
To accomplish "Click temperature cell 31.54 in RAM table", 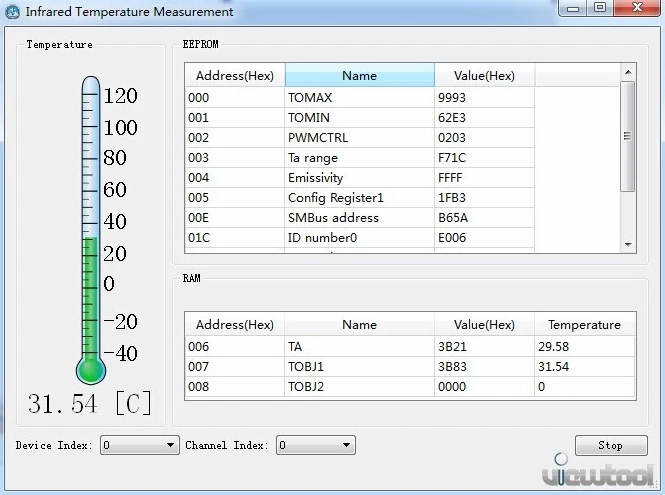I will click(x=584, y=366).
